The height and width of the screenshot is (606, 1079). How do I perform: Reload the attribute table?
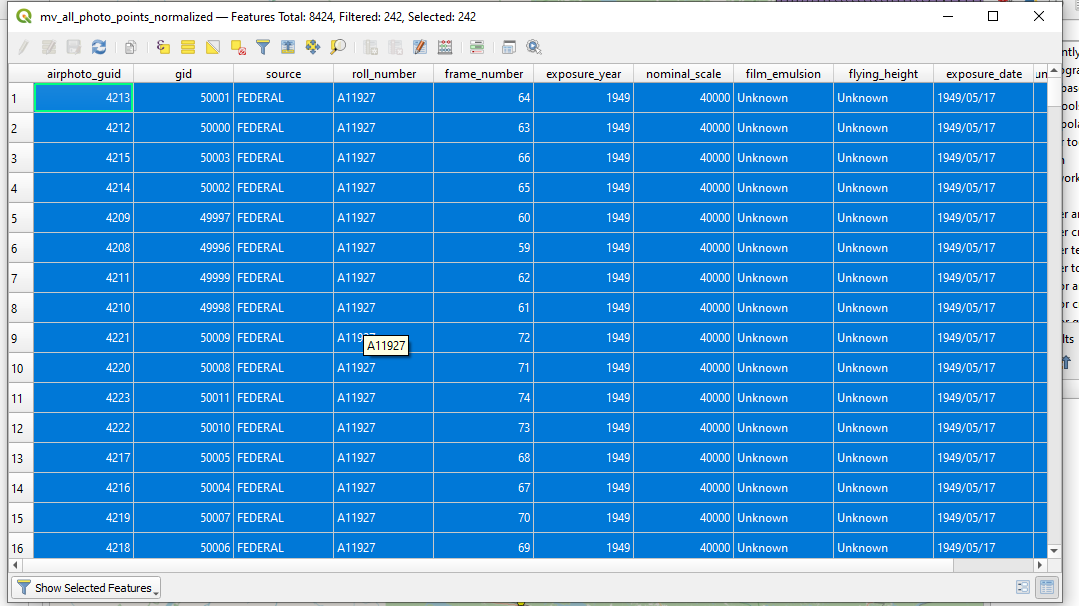coord(98,47)
